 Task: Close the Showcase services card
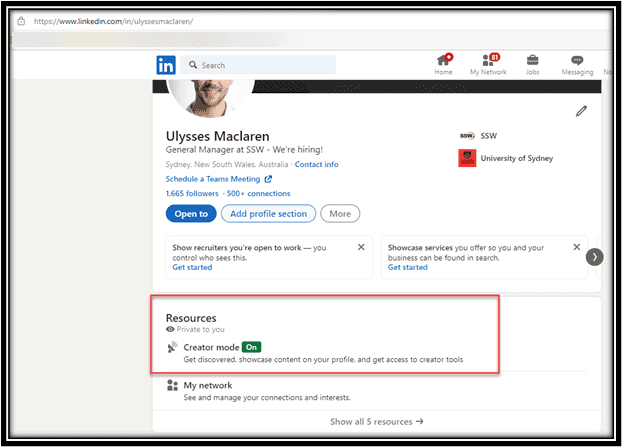(x=576, y=246)
